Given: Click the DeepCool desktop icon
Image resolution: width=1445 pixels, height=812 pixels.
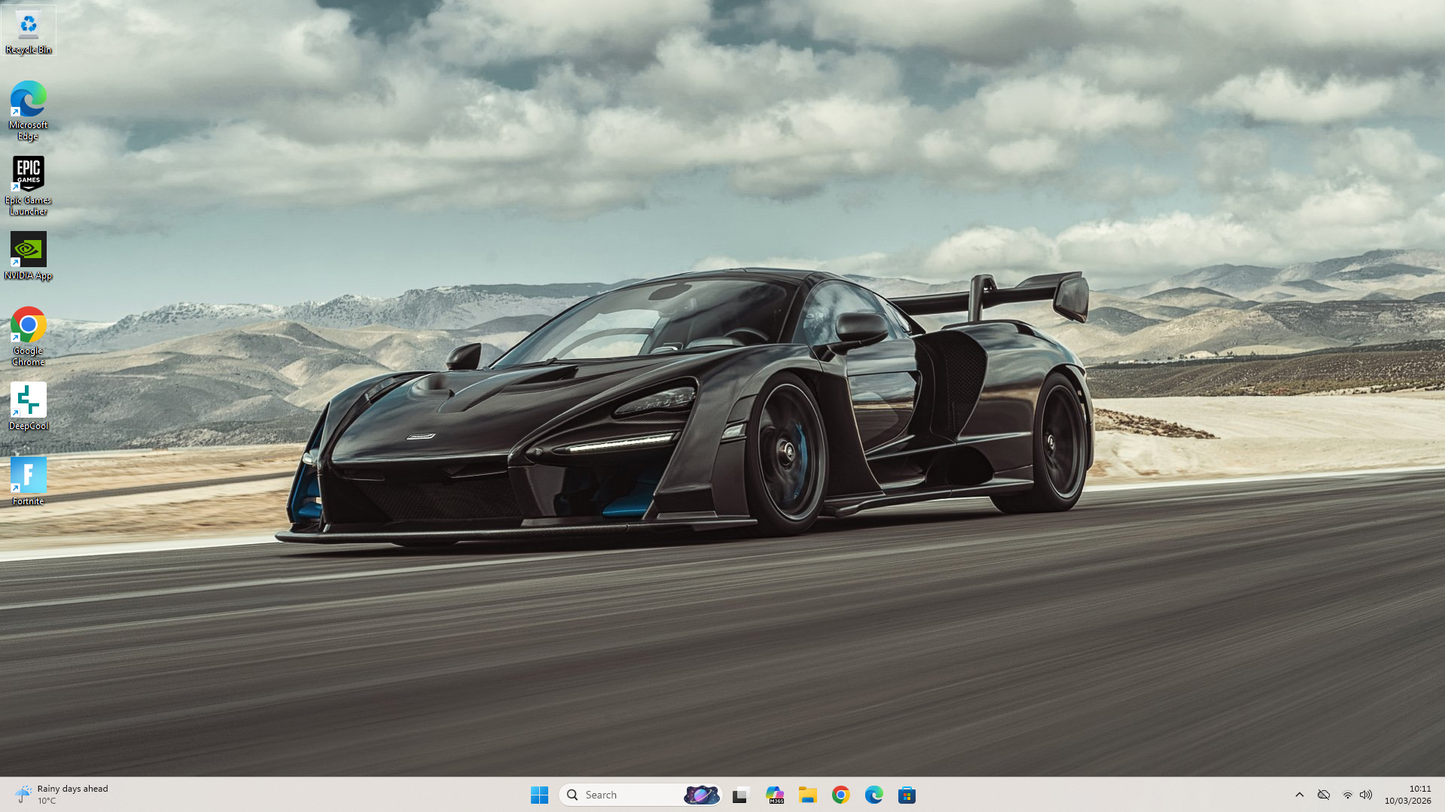Looking at the screenshot, I should [x=28, y=405].
